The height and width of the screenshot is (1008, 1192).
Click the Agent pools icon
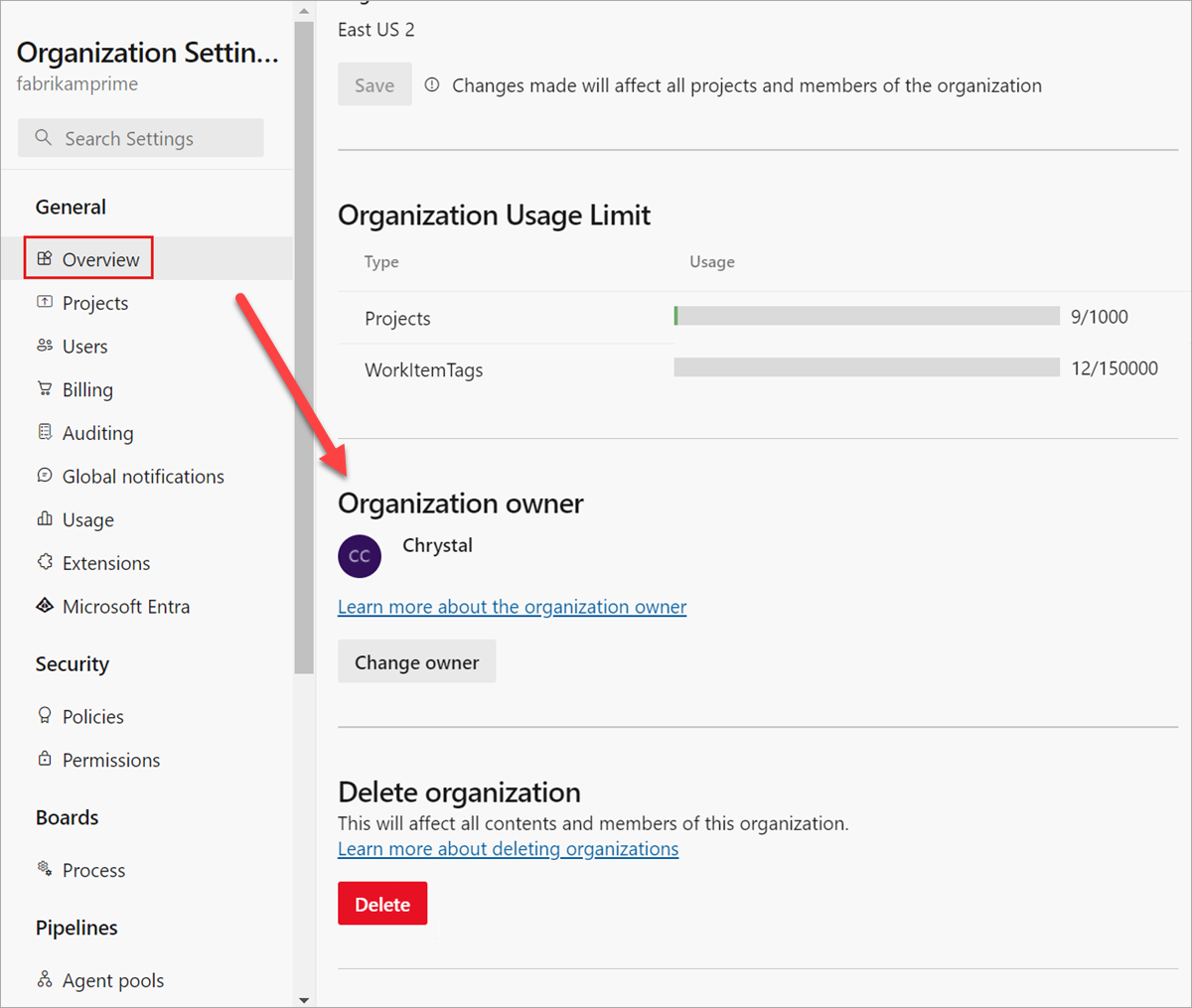45,980
